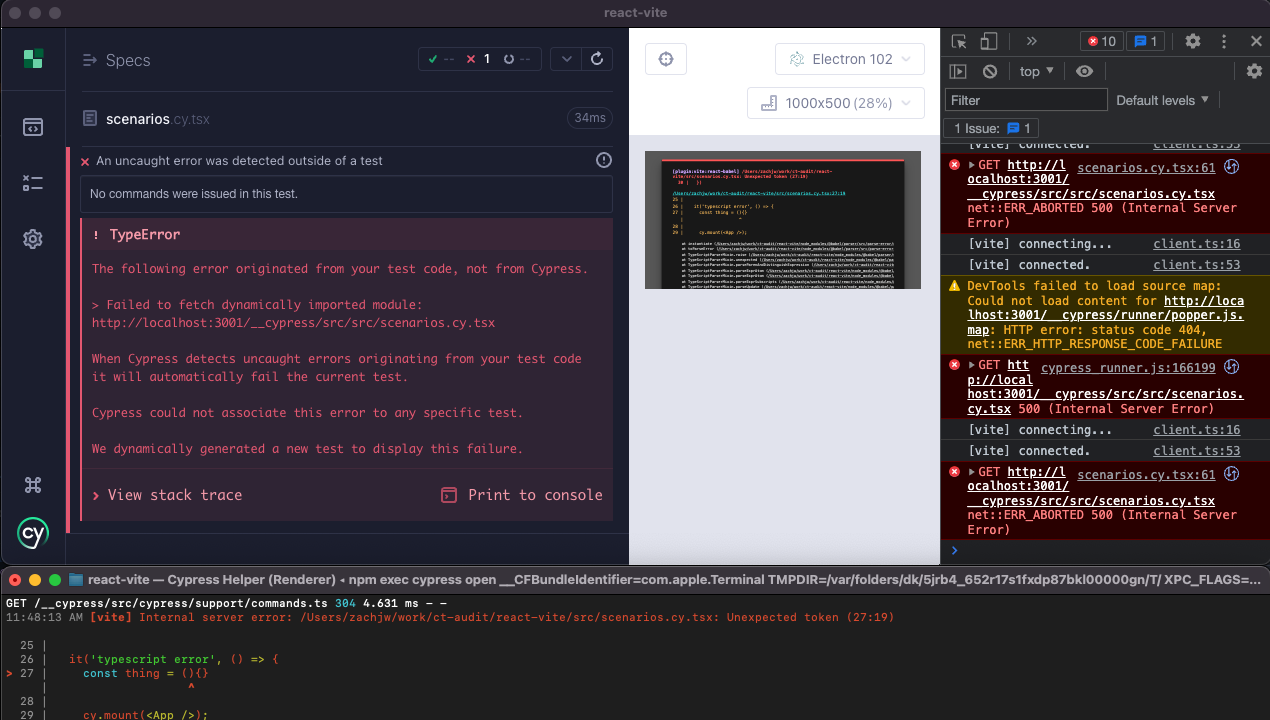Open the 'top' JavaScript context dropdown
1270x720 pixels.
click(1036, 71)
